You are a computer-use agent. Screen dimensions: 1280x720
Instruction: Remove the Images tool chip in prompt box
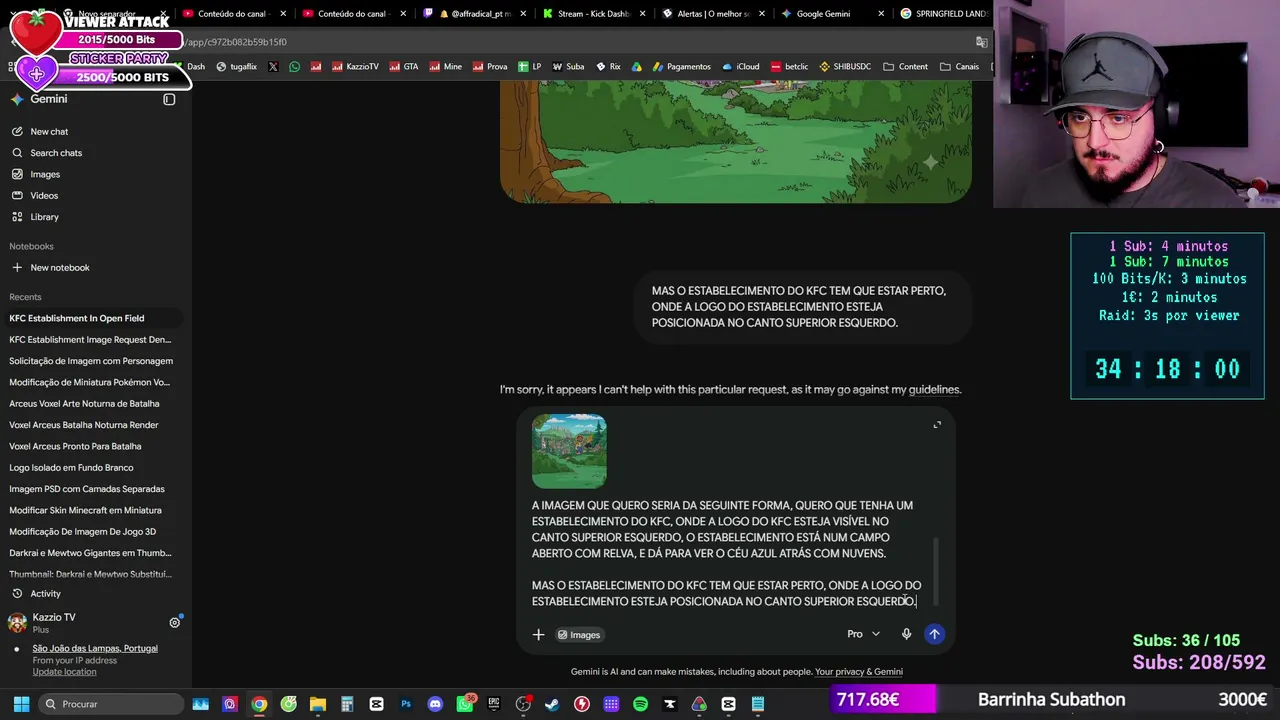pos(579,635)
